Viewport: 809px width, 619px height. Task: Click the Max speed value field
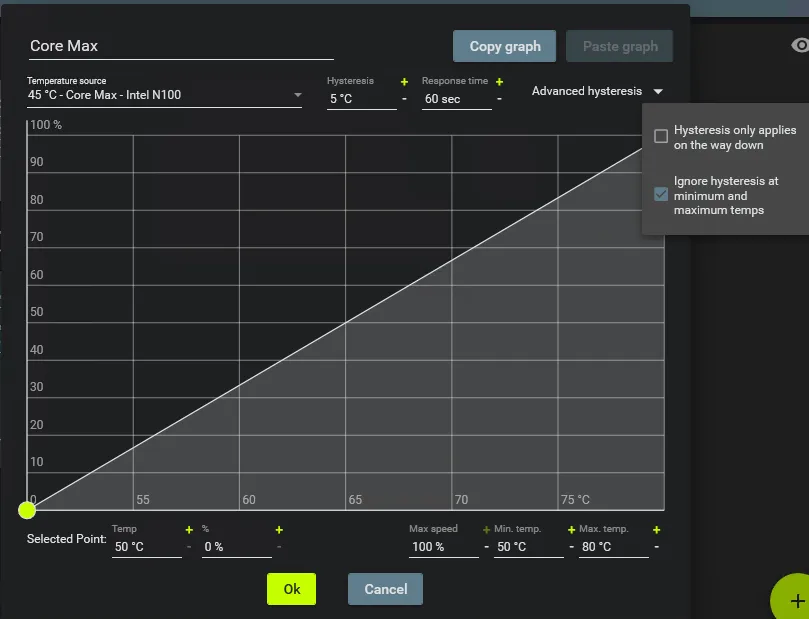point(443,547)
